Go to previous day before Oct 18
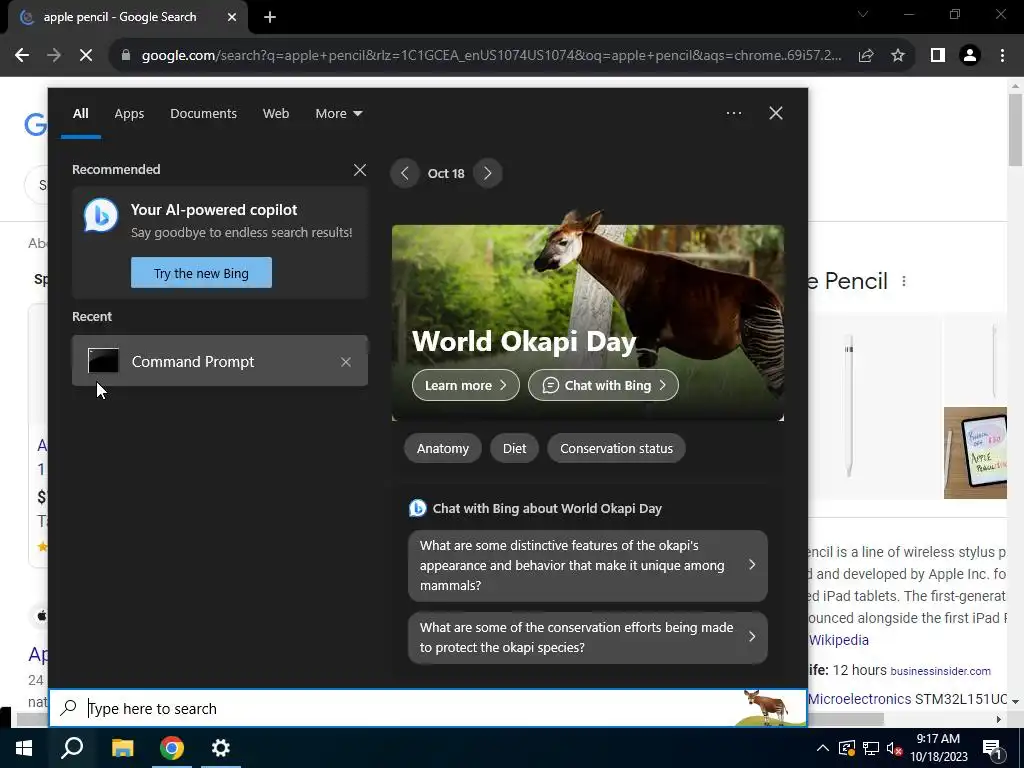 point(404,173)
